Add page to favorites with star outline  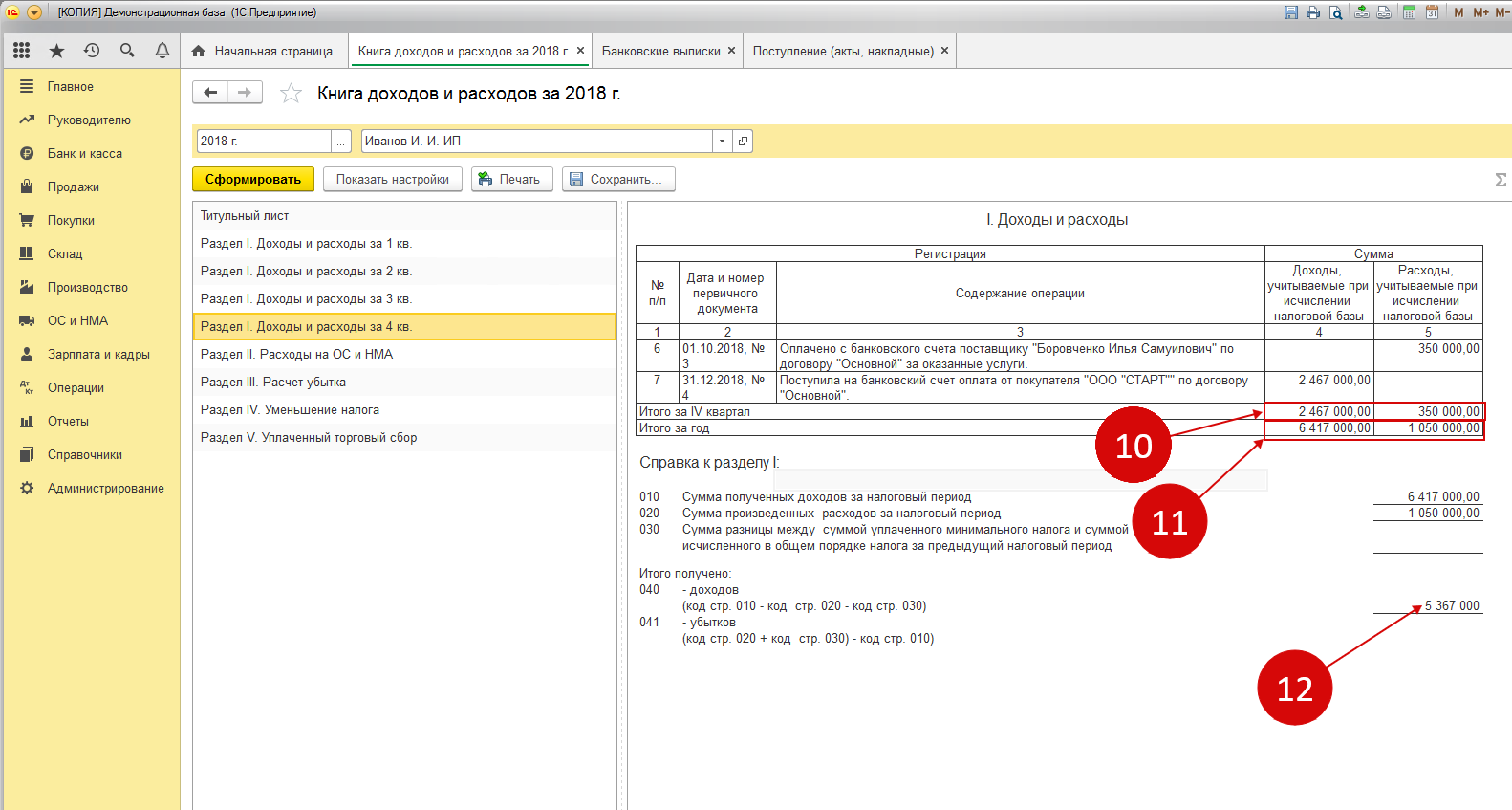click(291, 93)
